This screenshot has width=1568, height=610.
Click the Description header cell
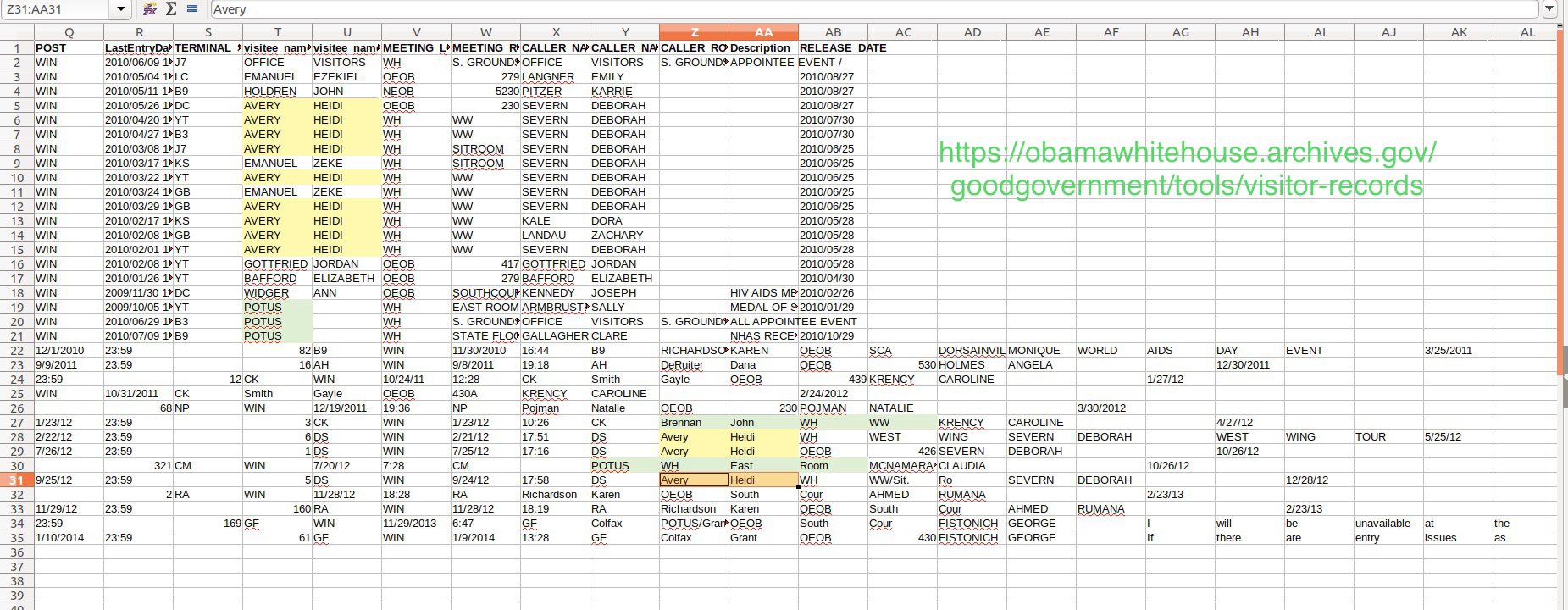[x=763, y=47]
